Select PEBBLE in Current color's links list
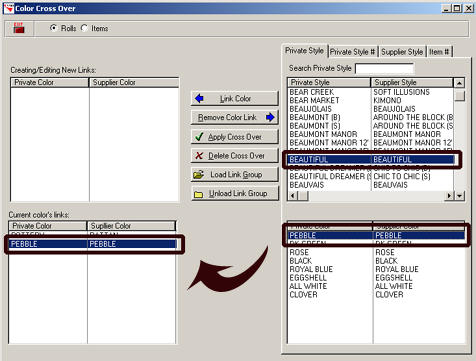Image resolution: width=476 pixels, height=361 pixels. point(92,244)
